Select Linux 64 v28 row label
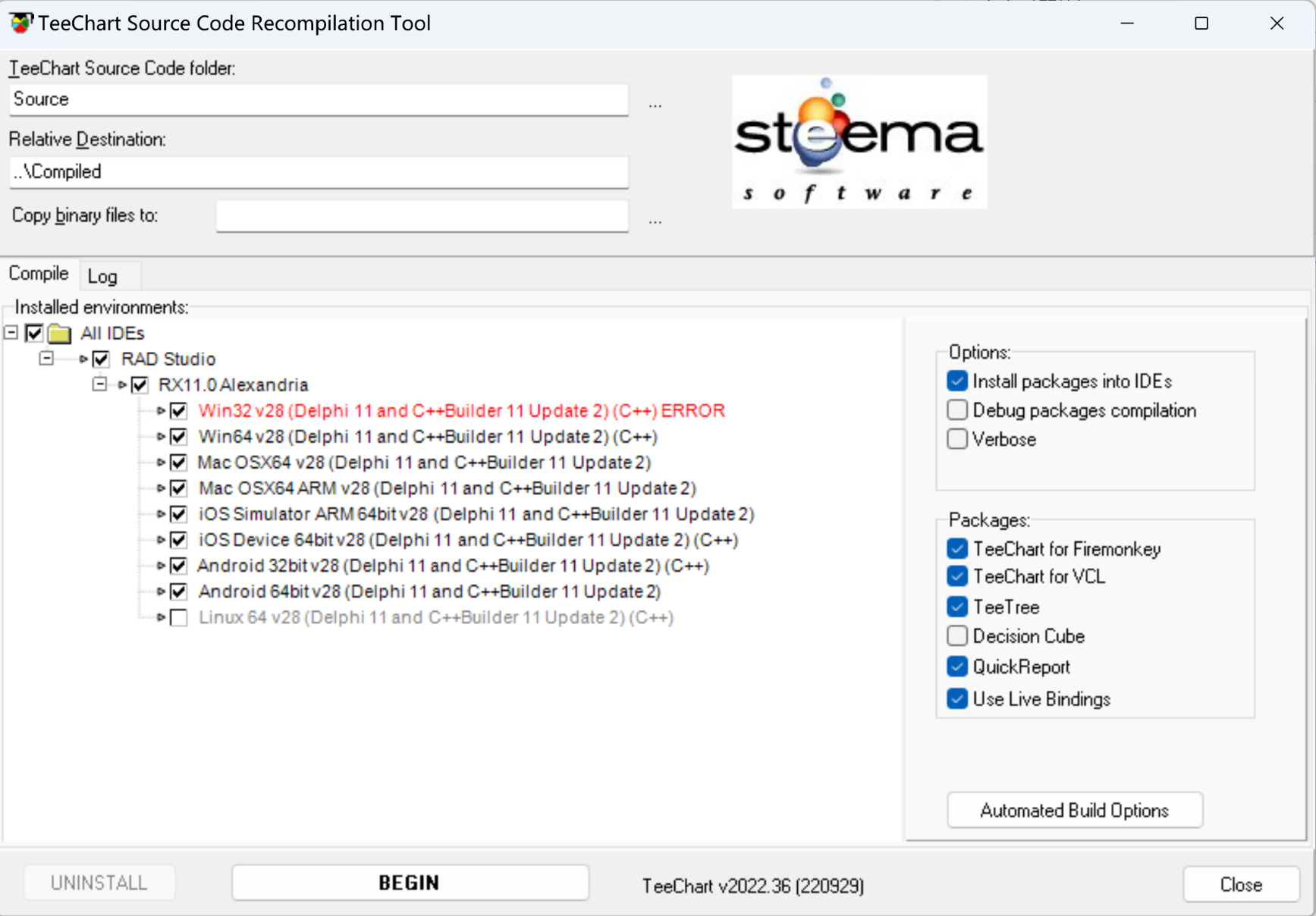Screen dimensions: 1316x916 click(436, 617)
